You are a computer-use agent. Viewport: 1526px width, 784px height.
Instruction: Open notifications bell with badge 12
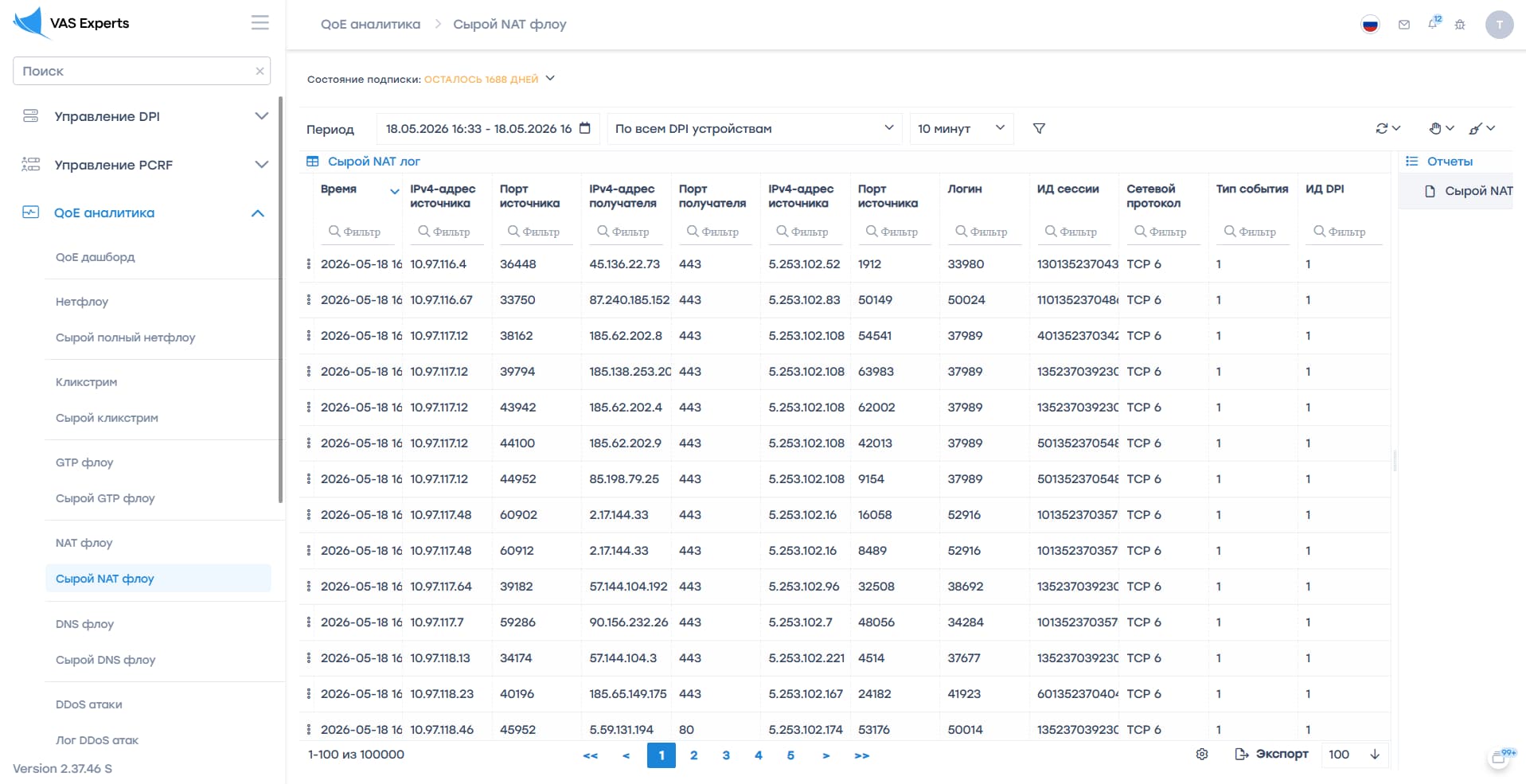point(1434,23)
